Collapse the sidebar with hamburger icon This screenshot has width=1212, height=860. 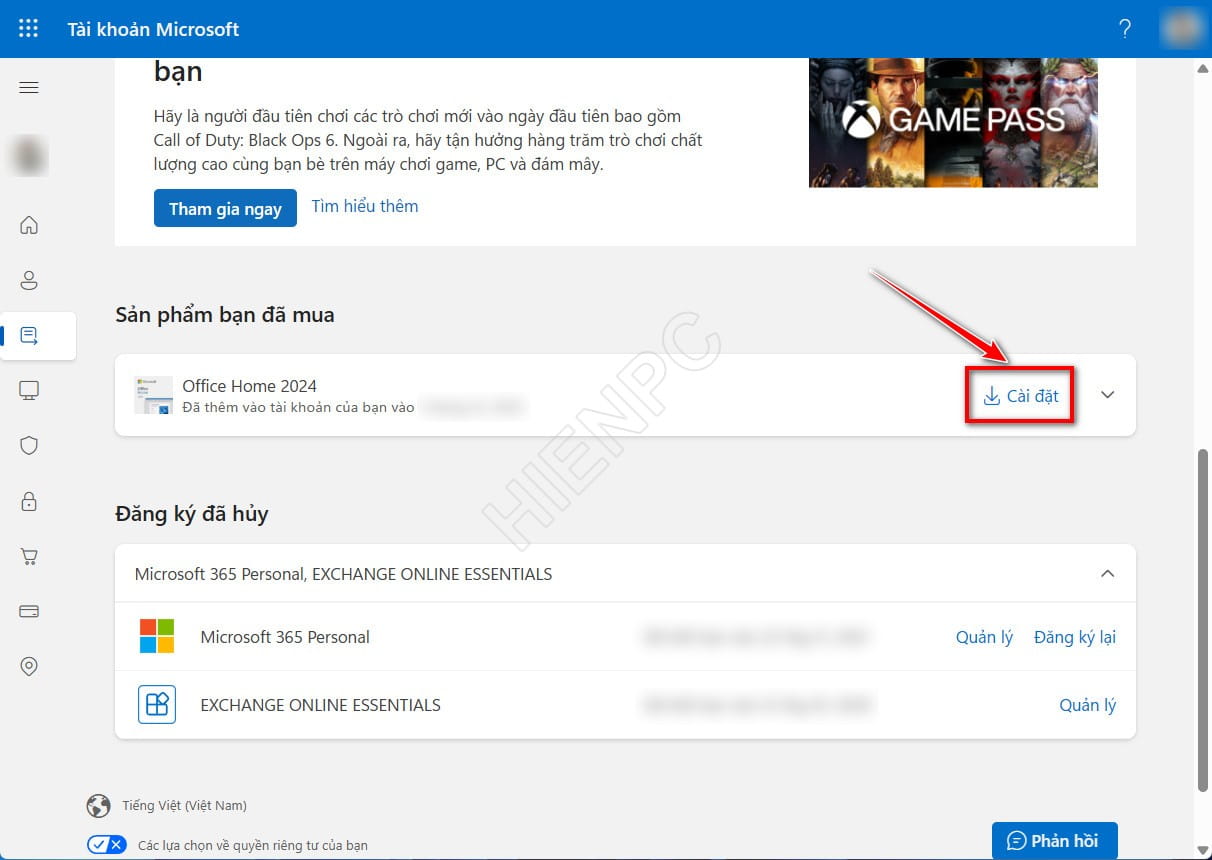click(29, 87)
